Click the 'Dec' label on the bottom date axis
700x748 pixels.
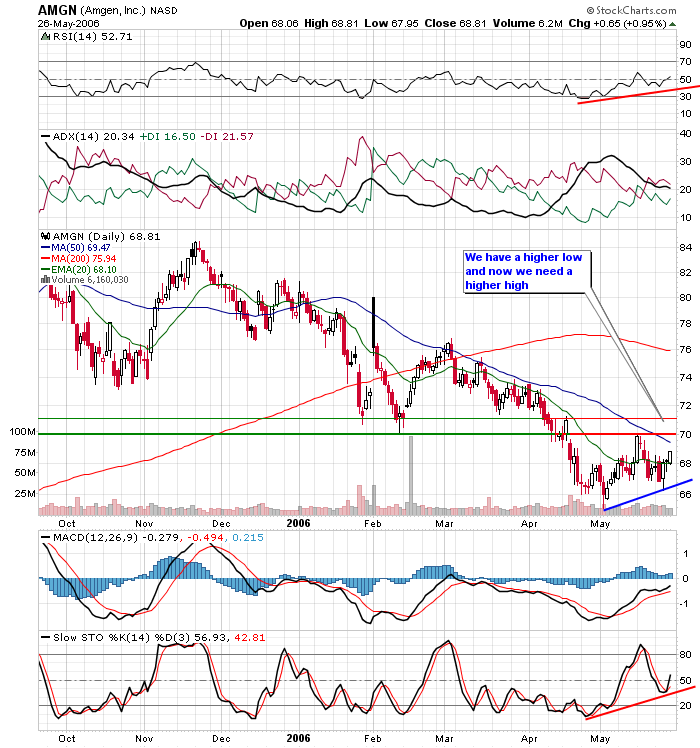point(221,738)
